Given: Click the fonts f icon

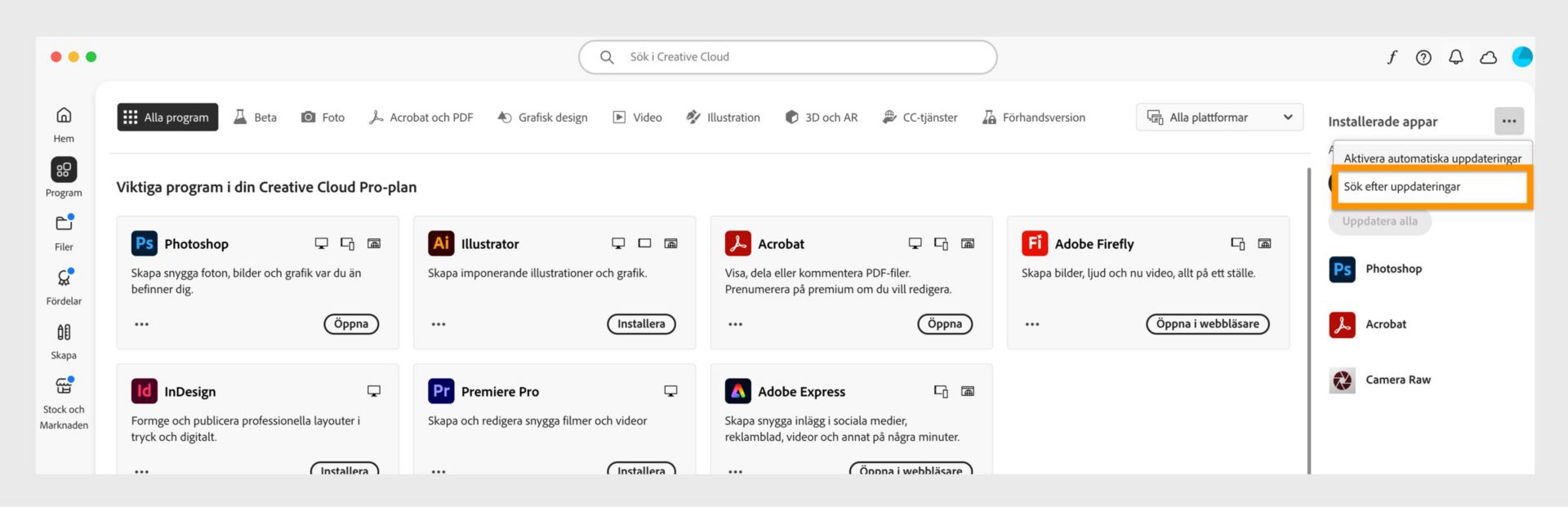Looking at the screenshot, I should coord(1392,57).
